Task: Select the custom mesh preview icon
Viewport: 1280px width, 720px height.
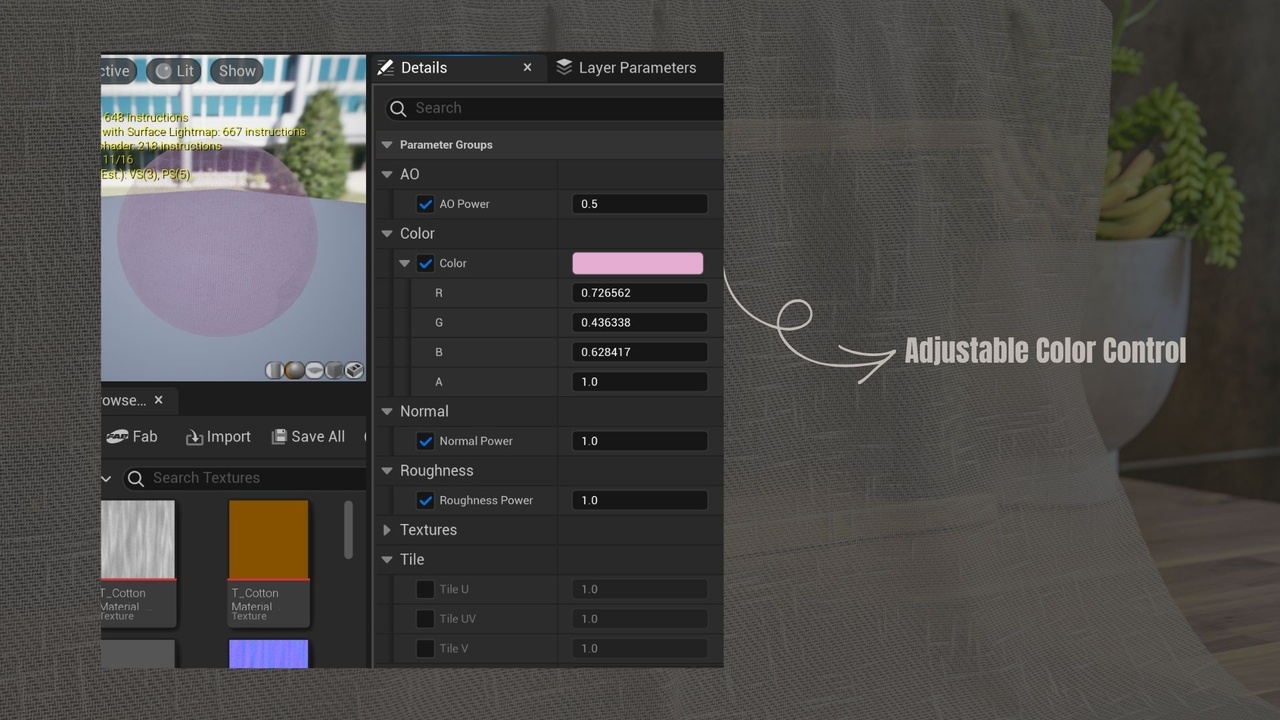Action: [354, 371]
